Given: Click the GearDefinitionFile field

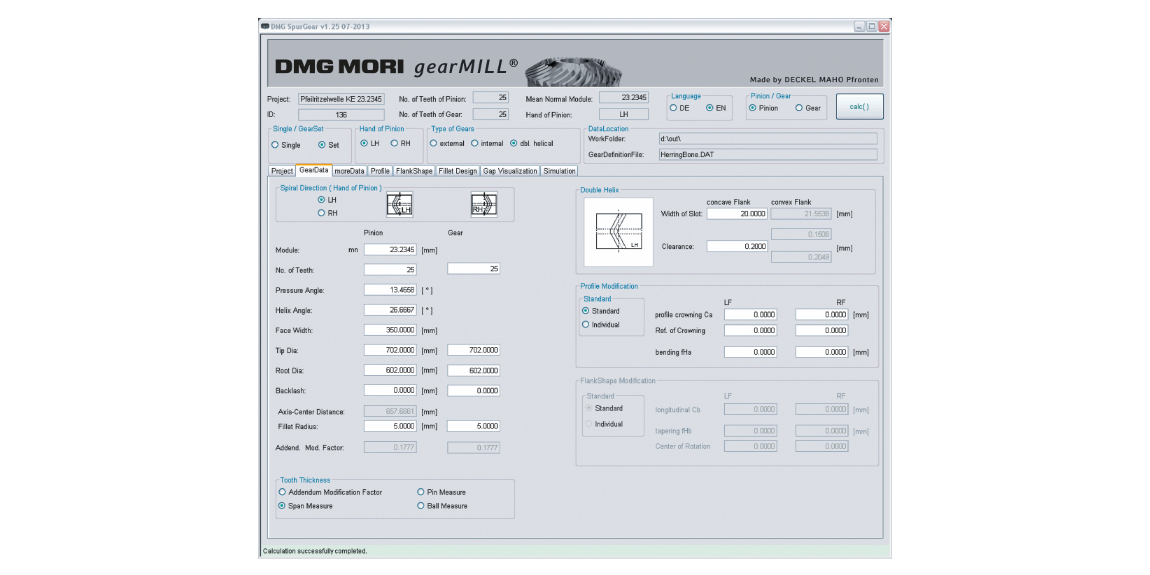Looking at the screenshot, I should (x=767, y=155).
